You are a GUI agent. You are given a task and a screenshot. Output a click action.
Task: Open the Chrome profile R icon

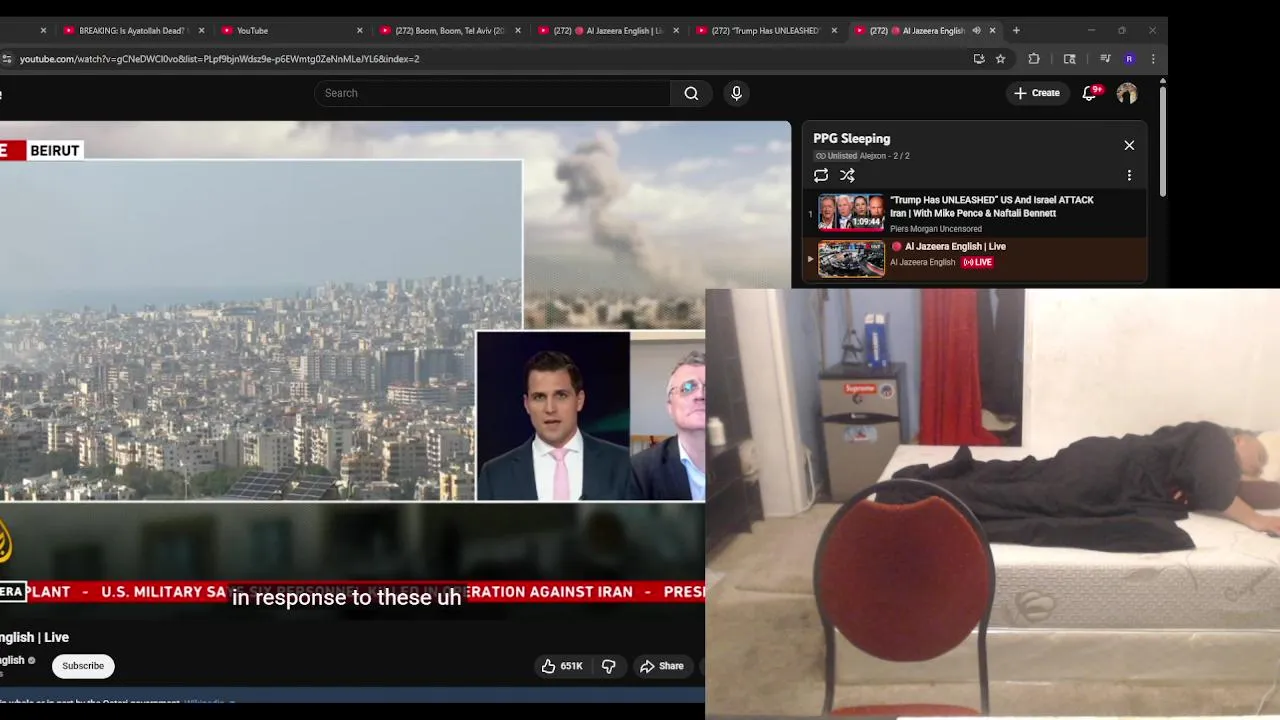[x=1129, y=59]
